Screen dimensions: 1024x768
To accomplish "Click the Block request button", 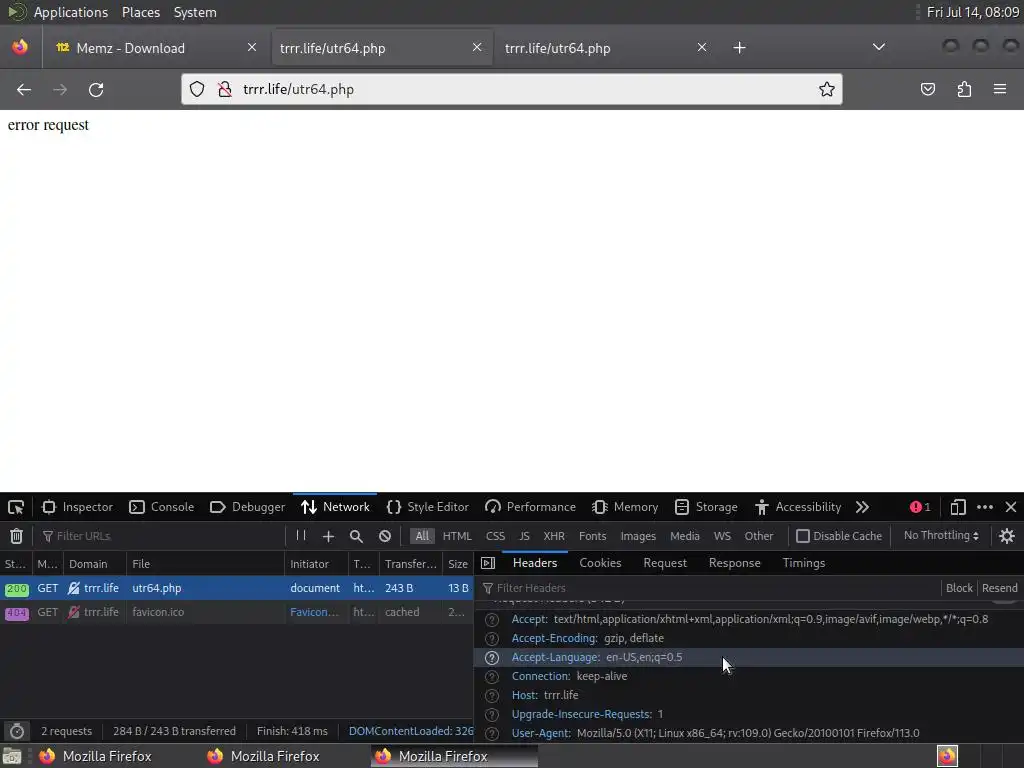I will point(959,588).
